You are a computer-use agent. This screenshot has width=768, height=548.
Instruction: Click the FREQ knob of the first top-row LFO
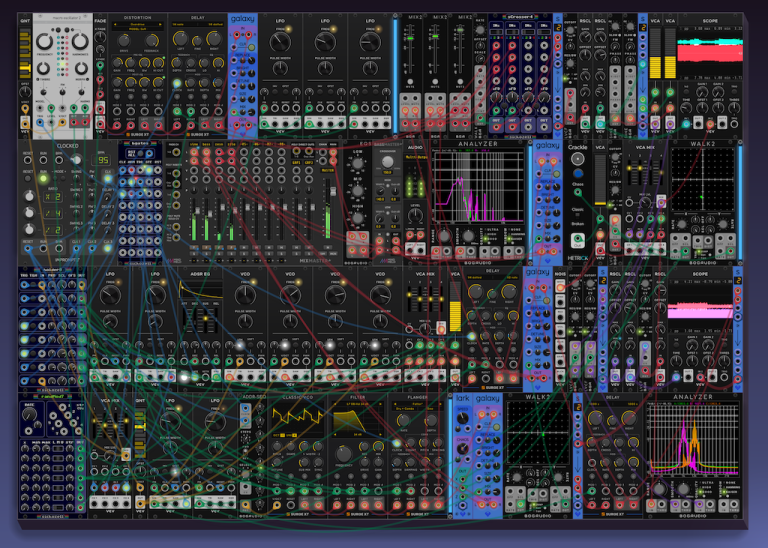tap(280, 42)
